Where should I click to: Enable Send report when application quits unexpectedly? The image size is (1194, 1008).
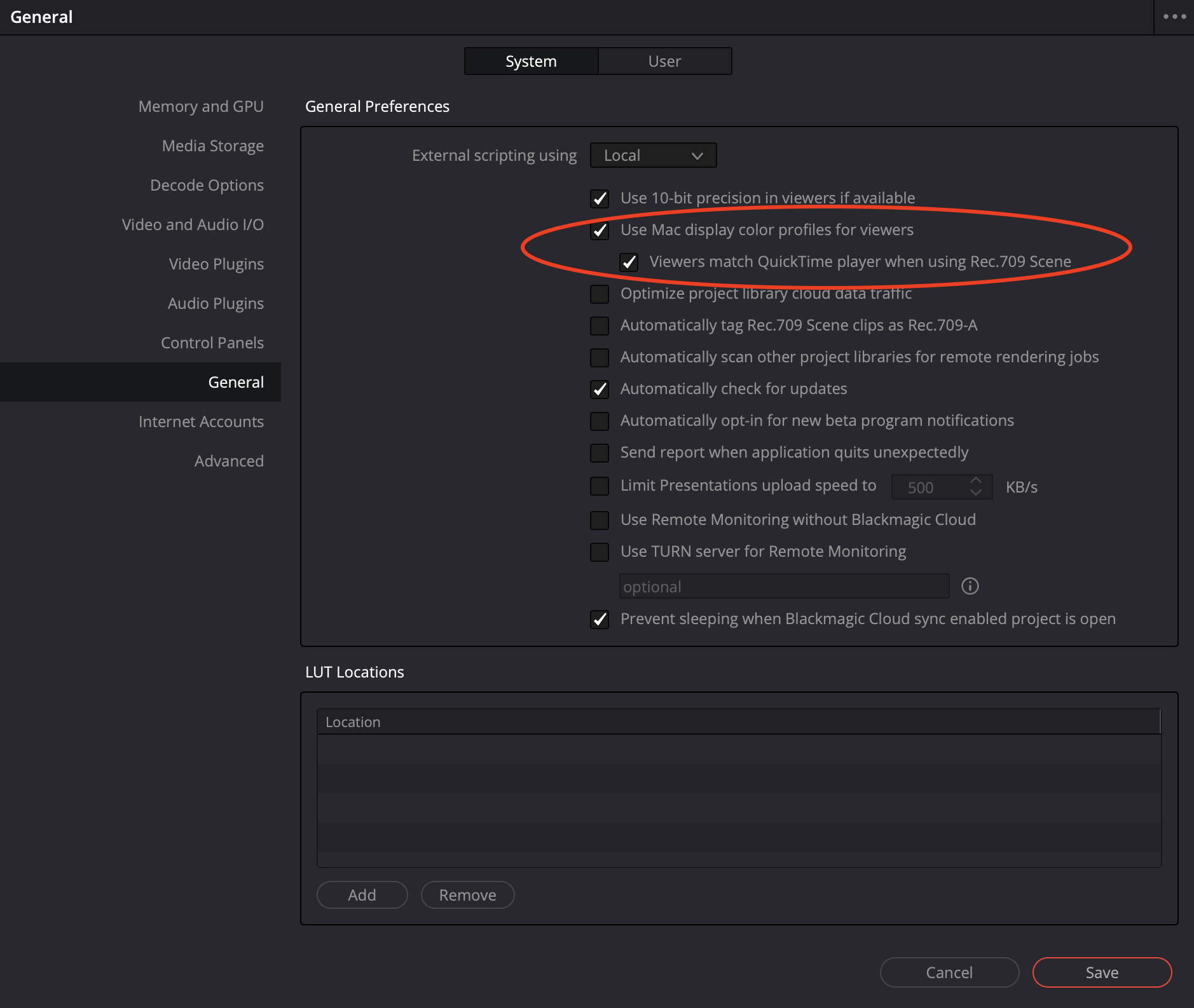tap(600, 453)
